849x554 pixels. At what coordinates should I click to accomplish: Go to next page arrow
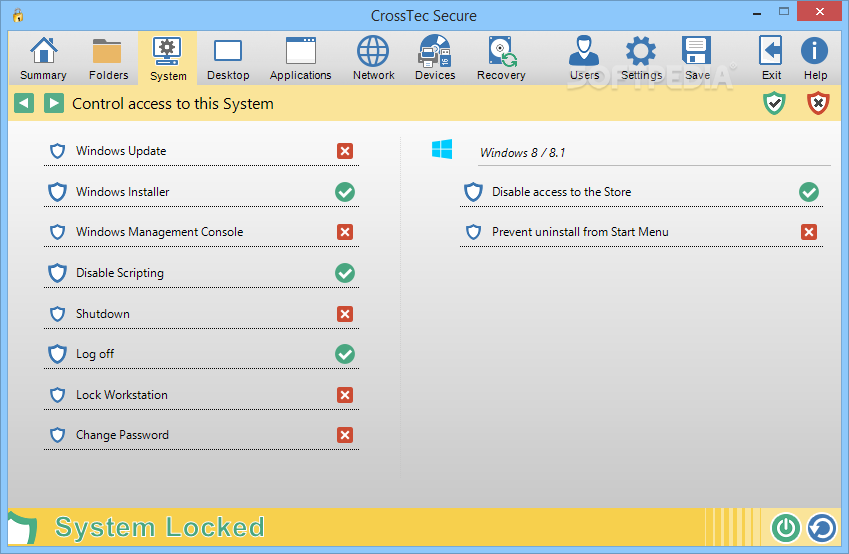(54, 103)
